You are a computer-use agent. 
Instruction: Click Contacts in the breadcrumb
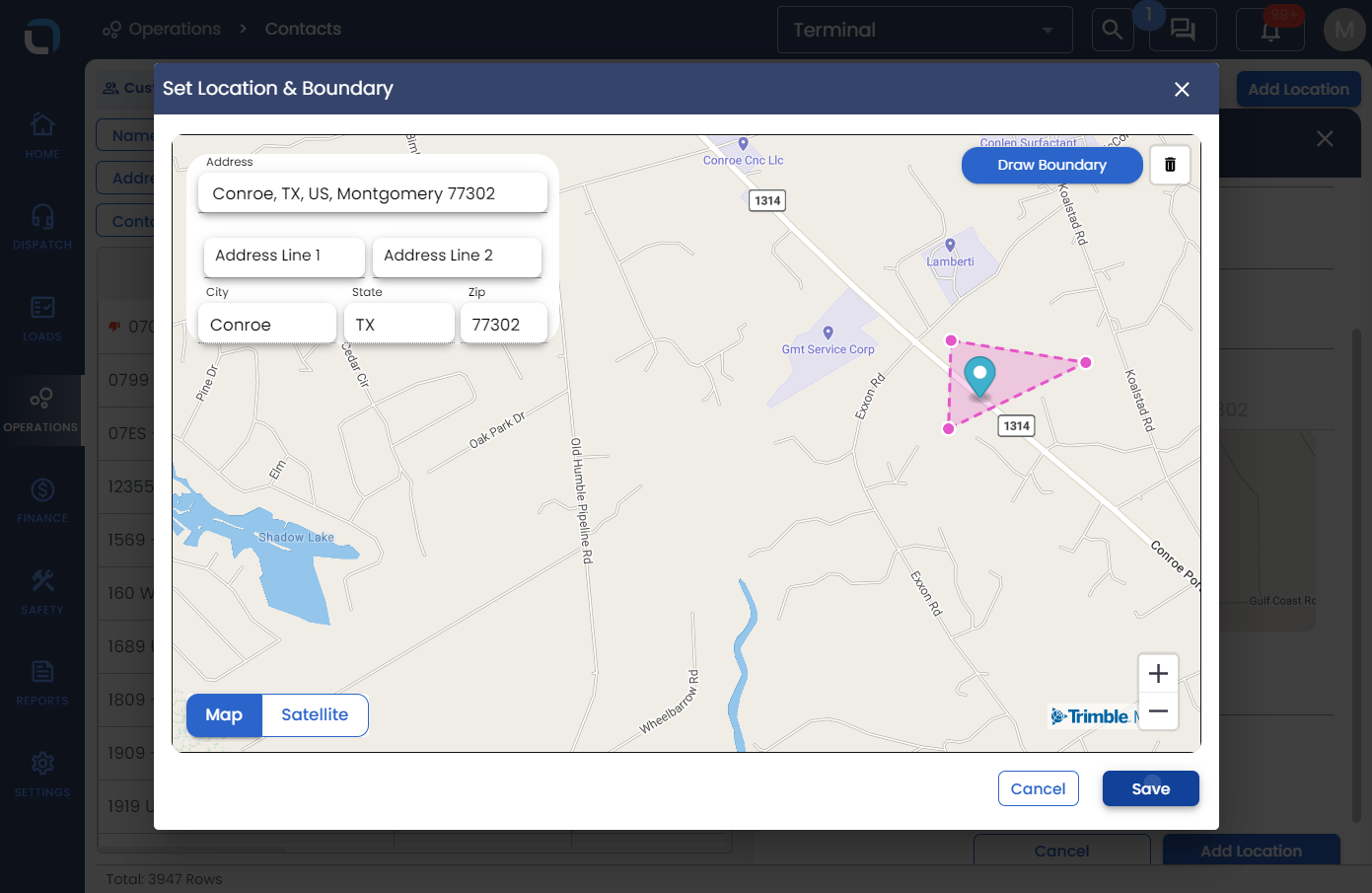click(303, 29)
